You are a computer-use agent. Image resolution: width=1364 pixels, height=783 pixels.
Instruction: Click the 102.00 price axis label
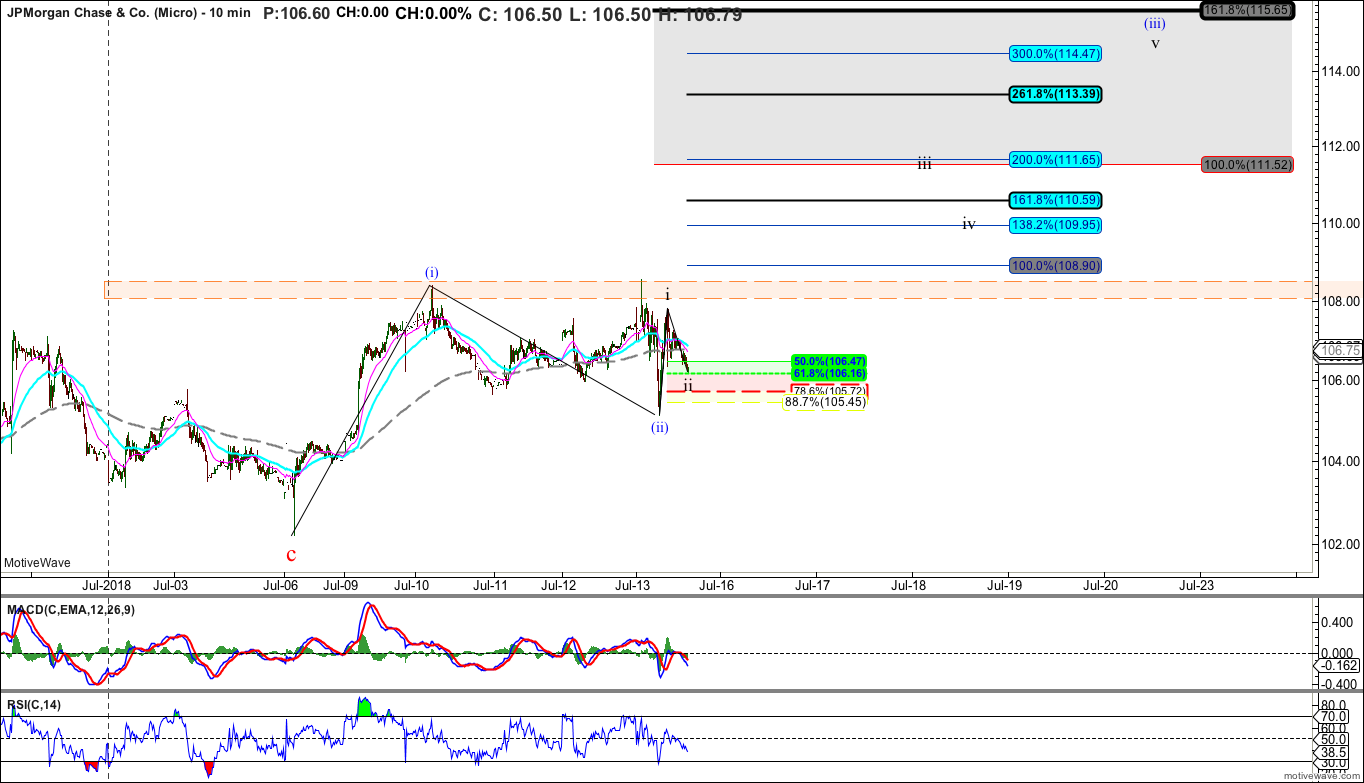[1340, 545]
